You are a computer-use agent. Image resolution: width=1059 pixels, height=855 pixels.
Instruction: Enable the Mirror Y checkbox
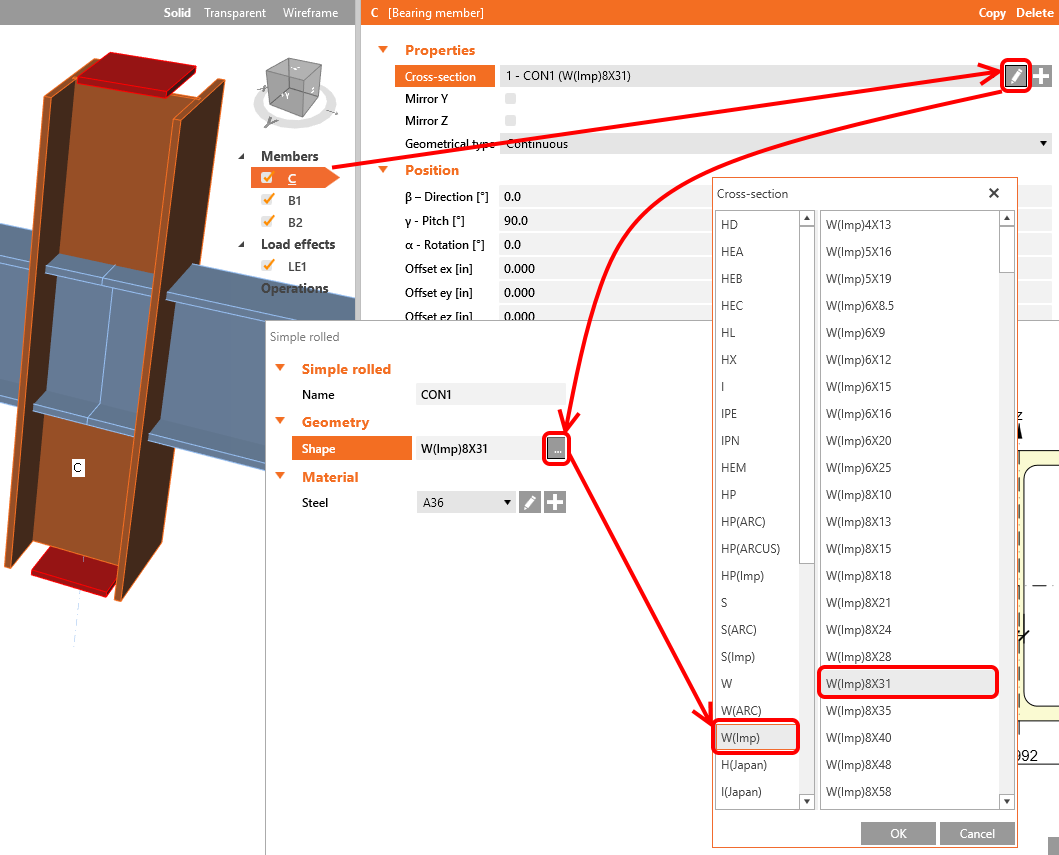[x=509, y=98]
